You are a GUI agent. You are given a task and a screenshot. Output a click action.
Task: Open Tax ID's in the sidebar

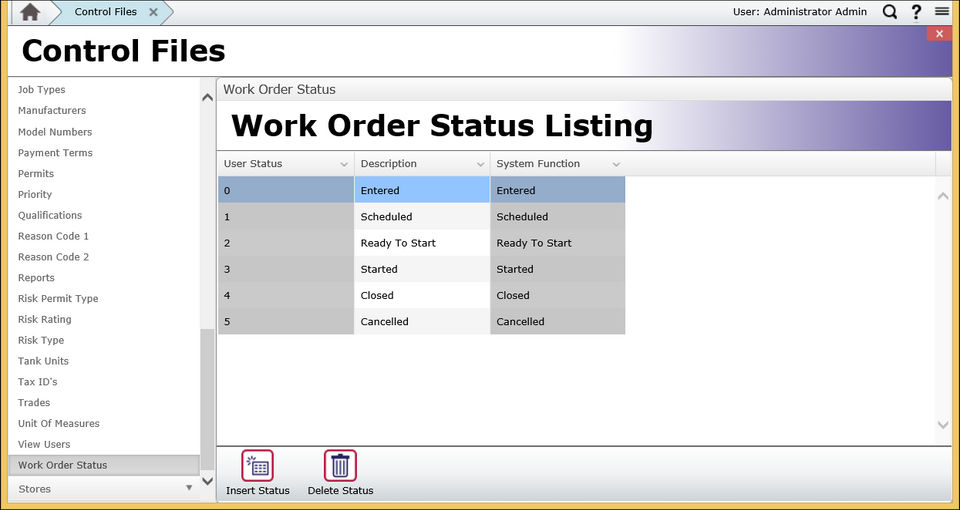click(x=37, y=381)
